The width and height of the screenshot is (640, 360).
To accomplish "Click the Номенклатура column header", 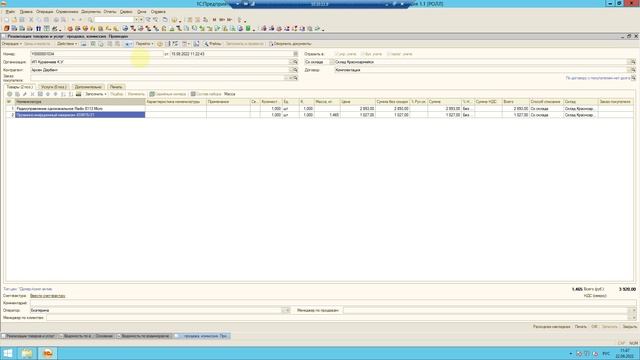I will coord(80,102).
